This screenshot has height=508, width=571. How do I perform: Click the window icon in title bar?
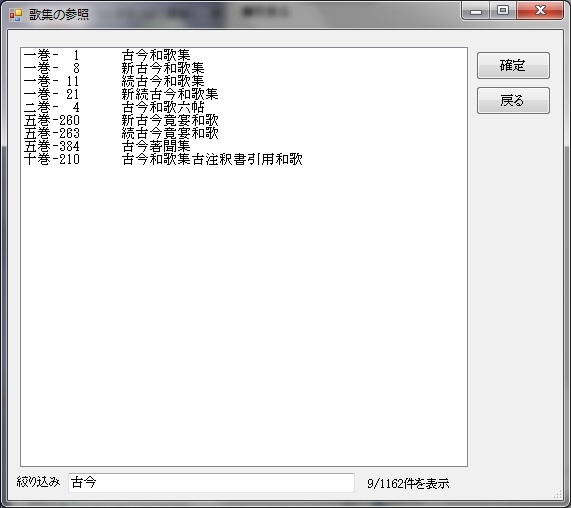click(16, 15)
